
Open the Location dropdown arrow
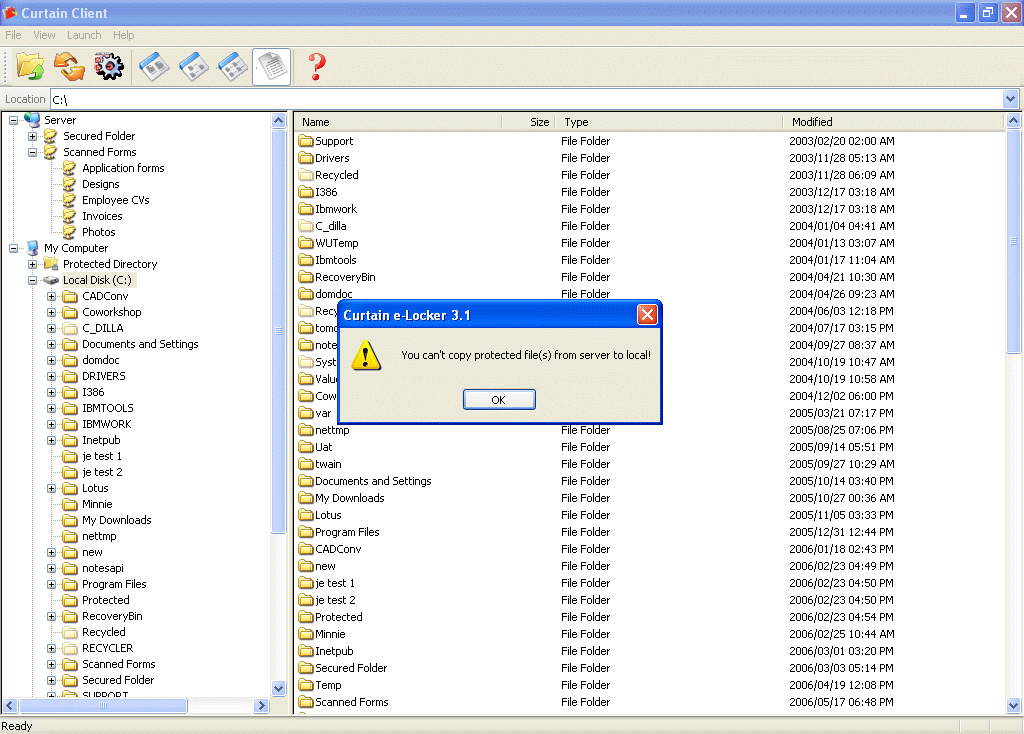click(x=1010, y=99)
